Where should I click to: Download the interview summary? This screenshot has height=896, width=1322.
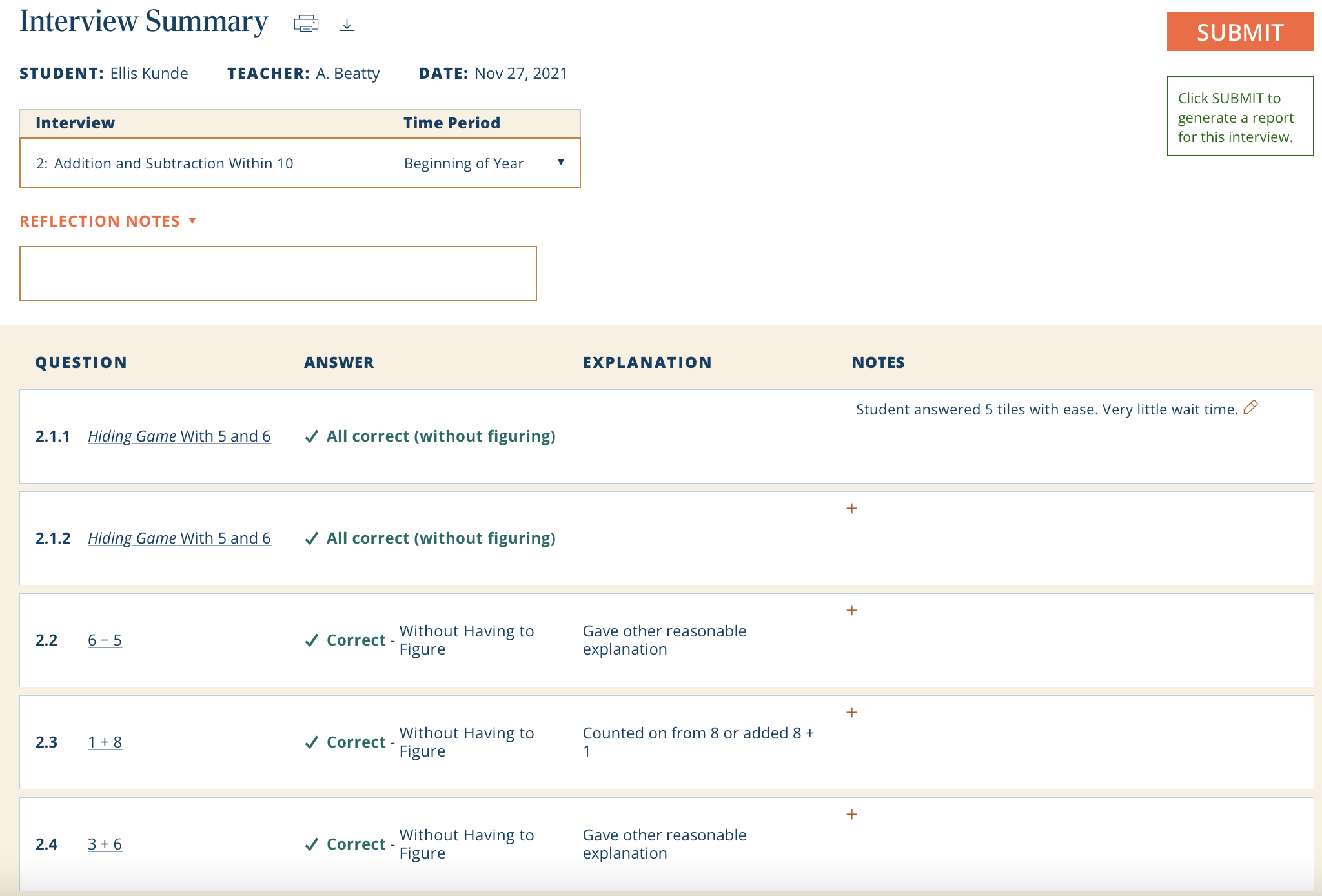347,23
